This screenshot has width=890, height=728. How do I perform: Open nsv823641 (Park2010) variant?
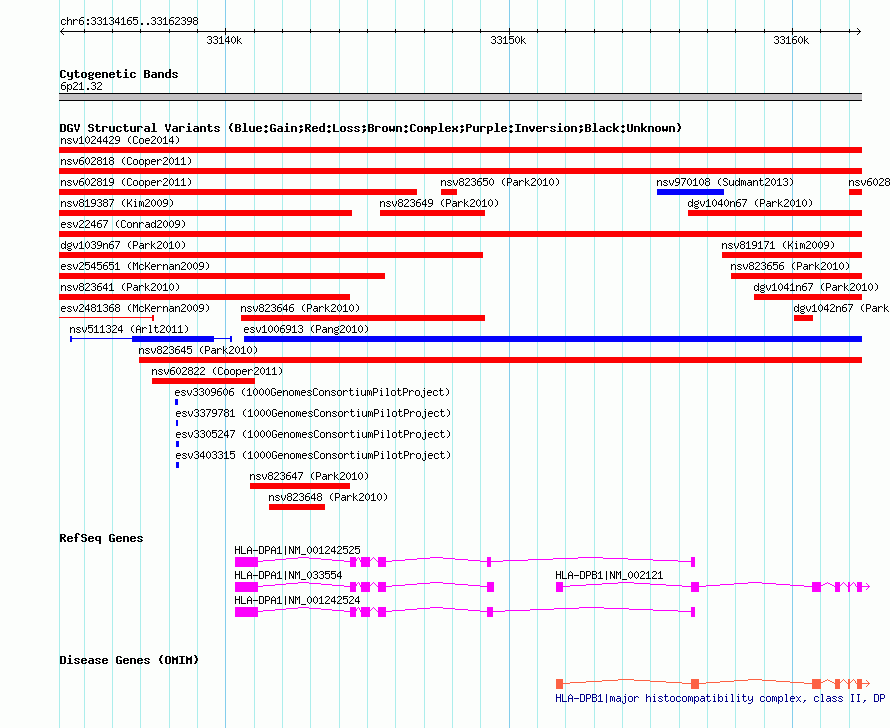click(120, 287)
